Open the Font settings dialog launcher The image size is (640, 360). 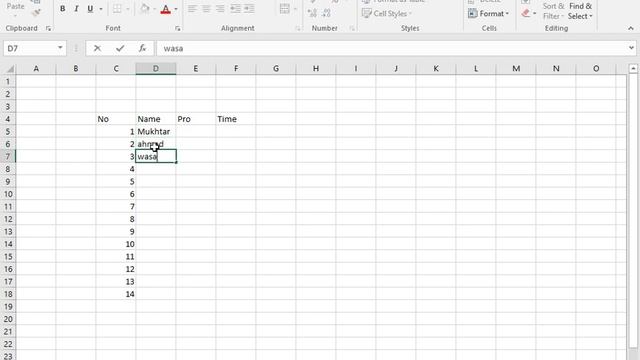178,28
